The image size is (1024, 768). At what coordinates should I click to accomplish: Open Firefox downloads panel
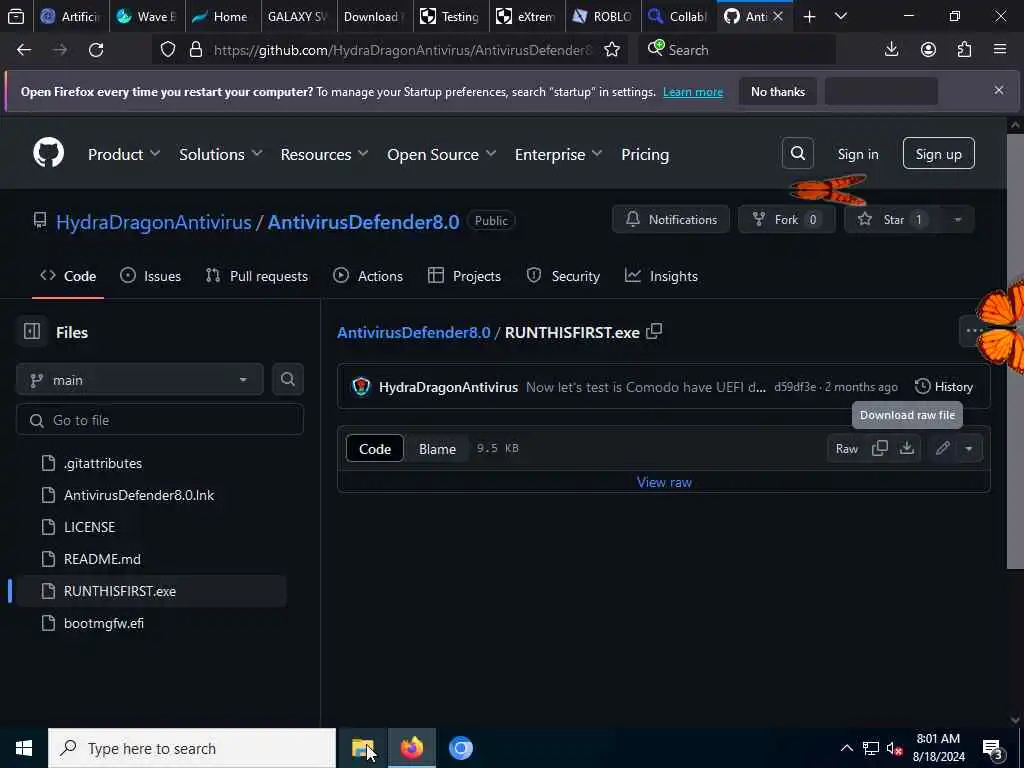[891, 50]
